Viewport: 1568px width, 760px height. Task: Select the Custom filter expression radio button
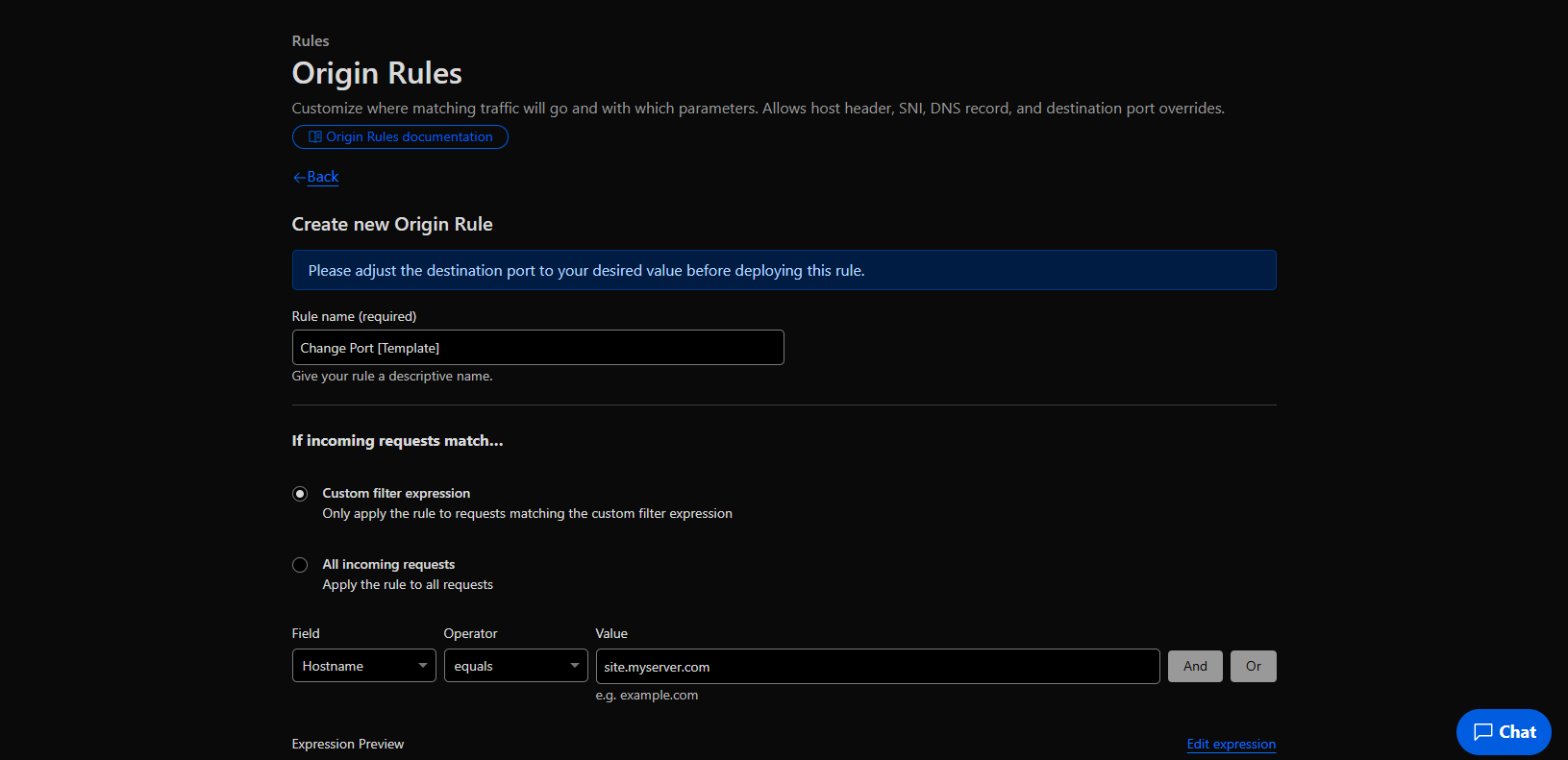tap(300, 494)
